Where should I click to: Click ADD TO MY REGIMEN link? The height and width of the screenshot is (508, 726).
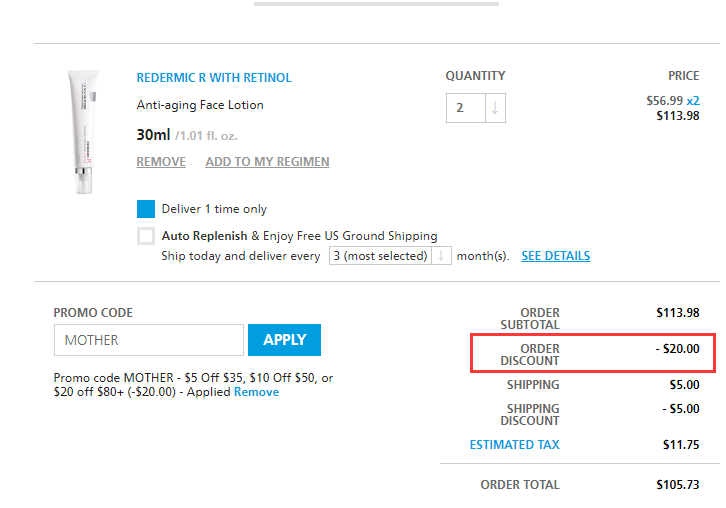tap(267, 162)
